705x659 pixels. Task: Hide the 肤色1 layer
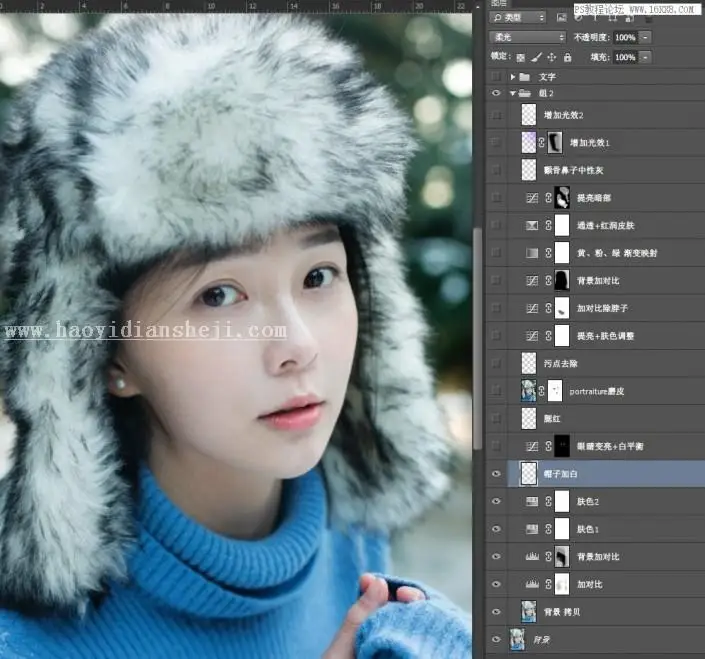point(496,529)
